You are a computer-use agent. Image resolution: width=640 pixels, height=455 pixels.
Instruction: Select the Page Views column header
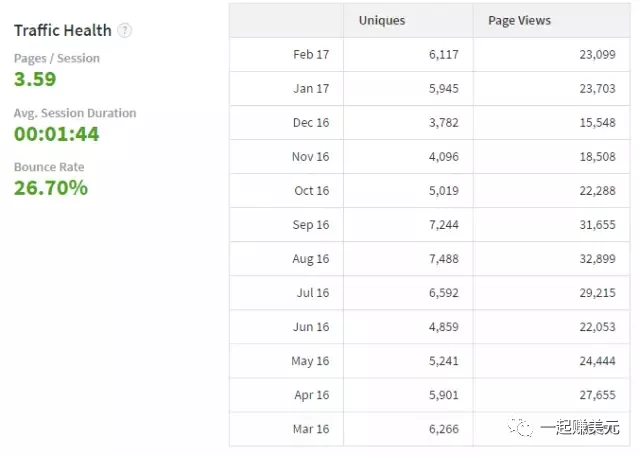[519, 20]
